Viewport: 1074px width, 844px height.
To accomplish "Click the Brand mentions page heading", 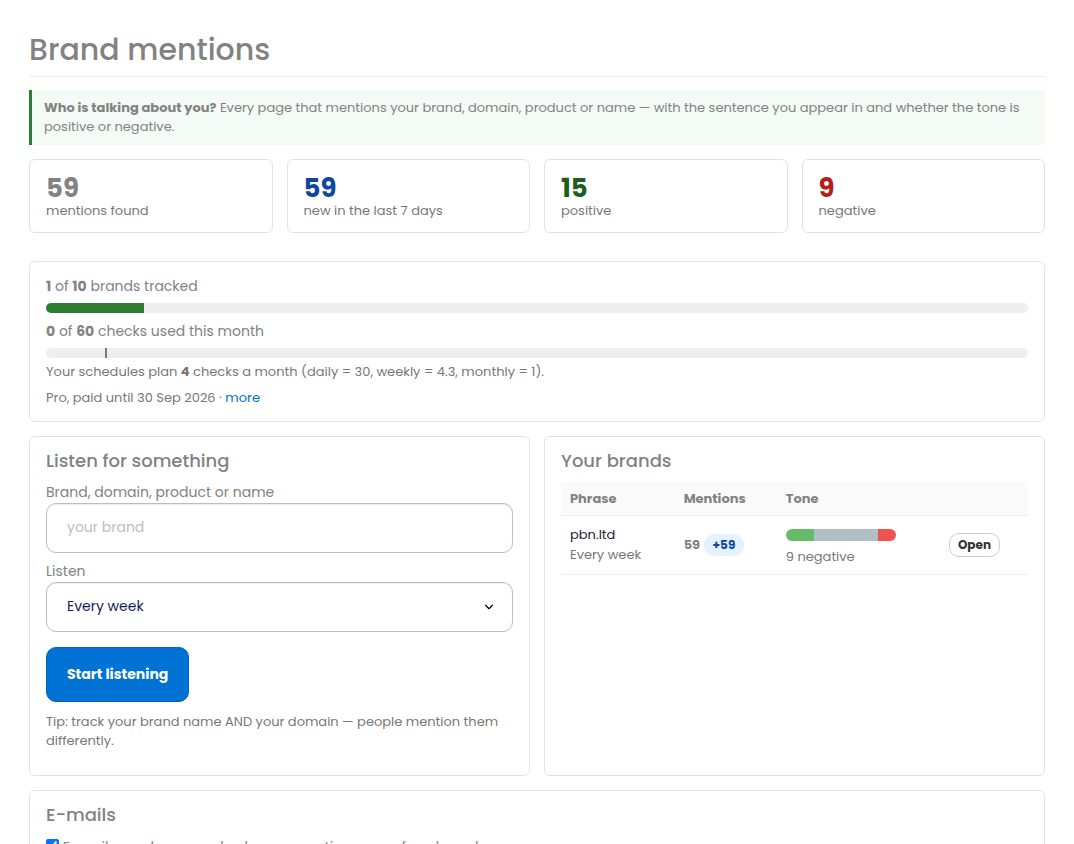I will 149,49.
